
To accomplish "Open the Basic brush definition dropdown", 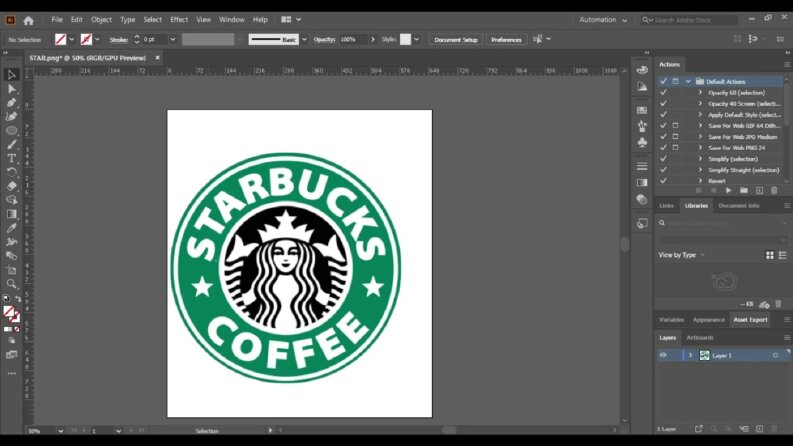I will (x=304, y=39).
